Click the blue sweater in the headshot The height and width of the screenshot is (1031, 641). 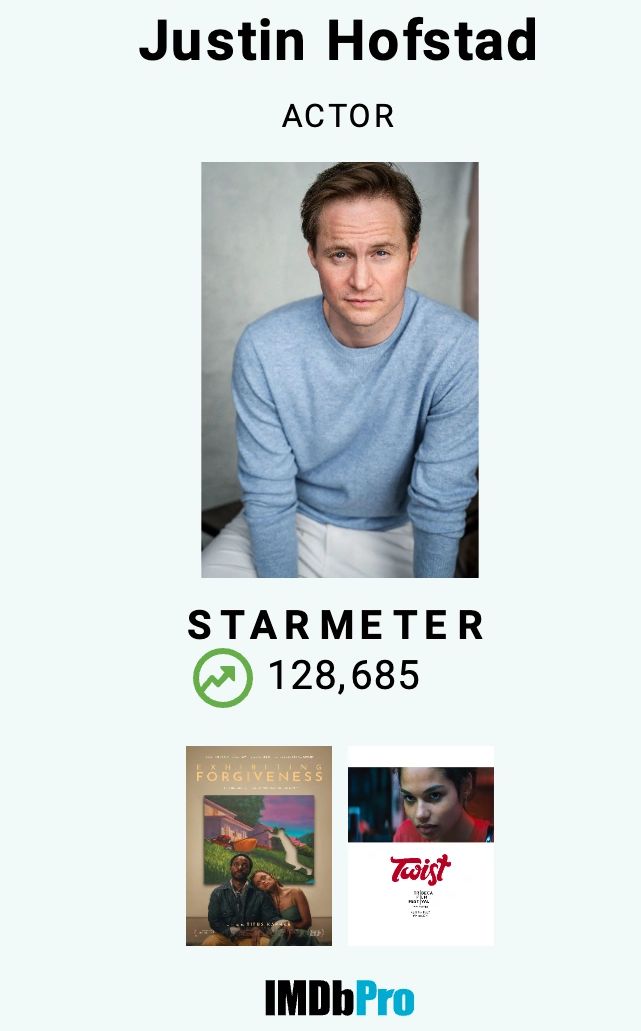click(355, 421)
